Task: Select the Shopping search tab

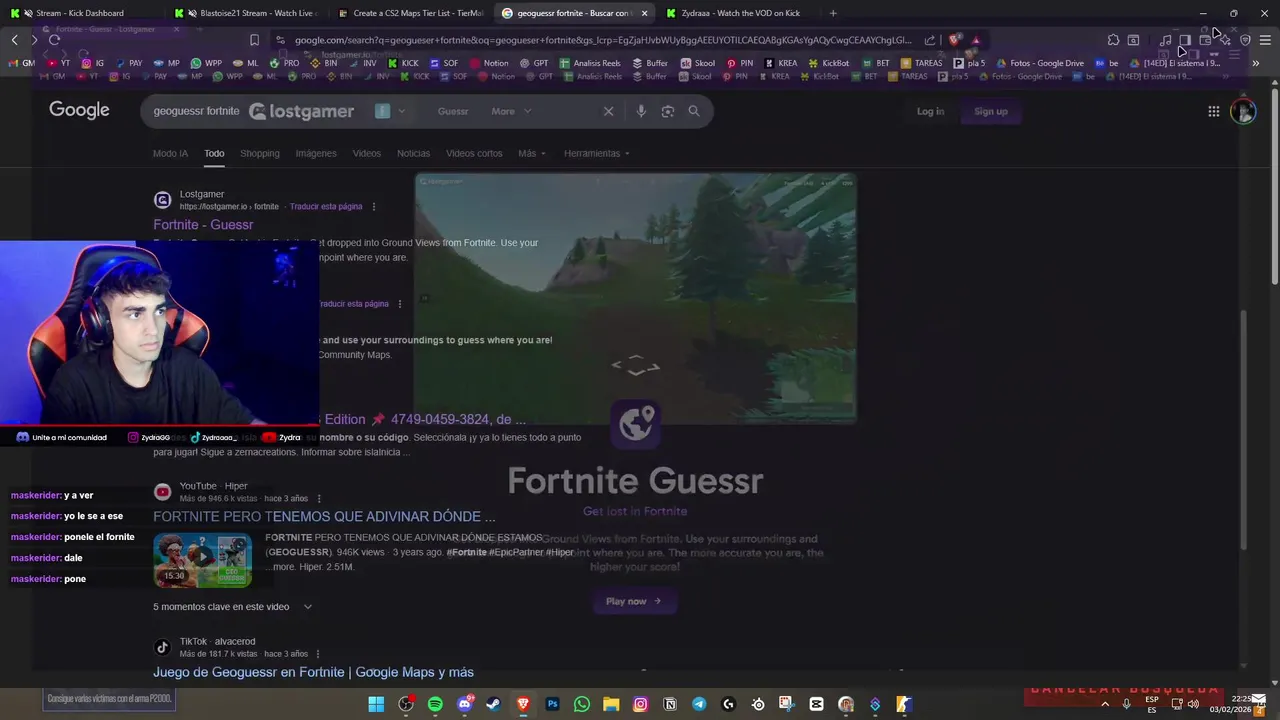Action: click(x=259, y=153)
